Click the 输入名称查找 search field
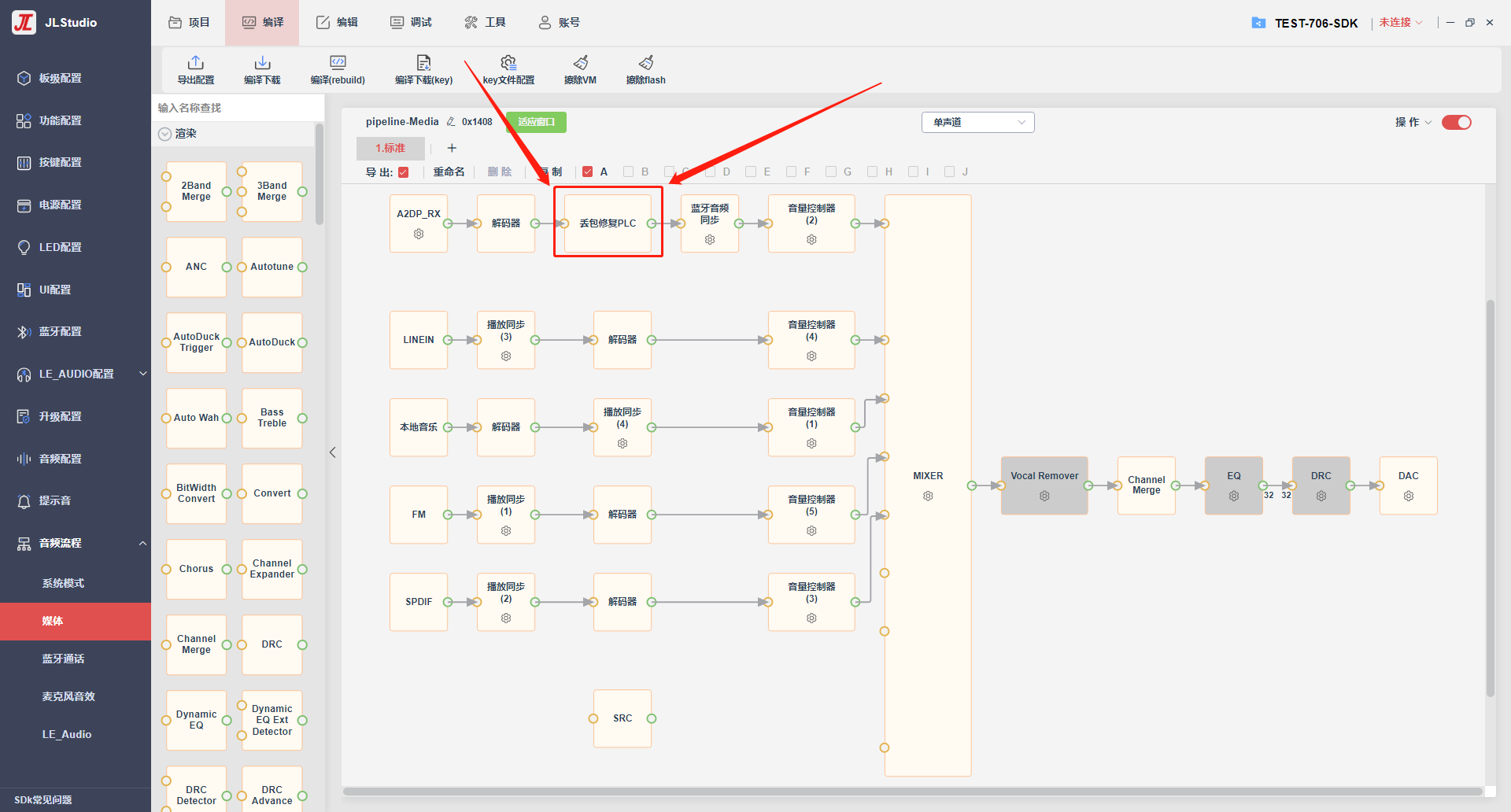 238,108
